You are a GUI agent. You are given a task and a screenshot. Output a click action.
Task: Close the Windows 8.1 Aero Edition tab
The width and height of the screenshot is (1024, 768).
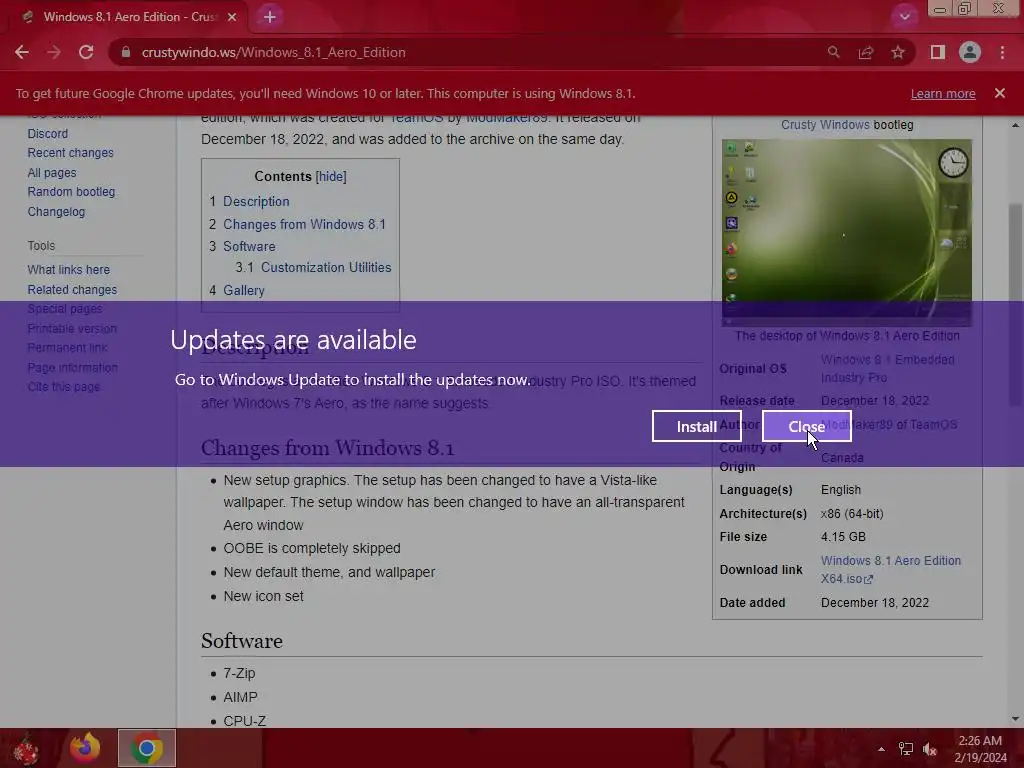tap(232, 17)
